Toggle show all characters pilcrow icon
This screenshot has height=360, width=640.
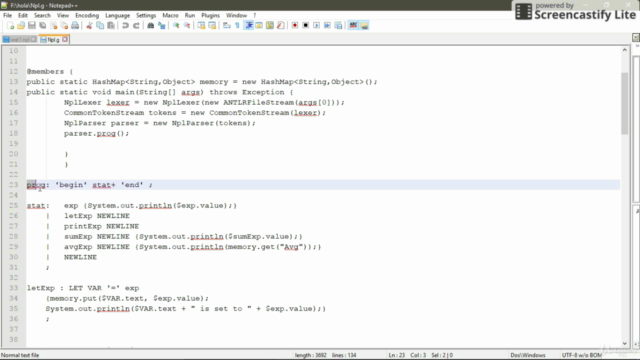click(x=237, y=26)
